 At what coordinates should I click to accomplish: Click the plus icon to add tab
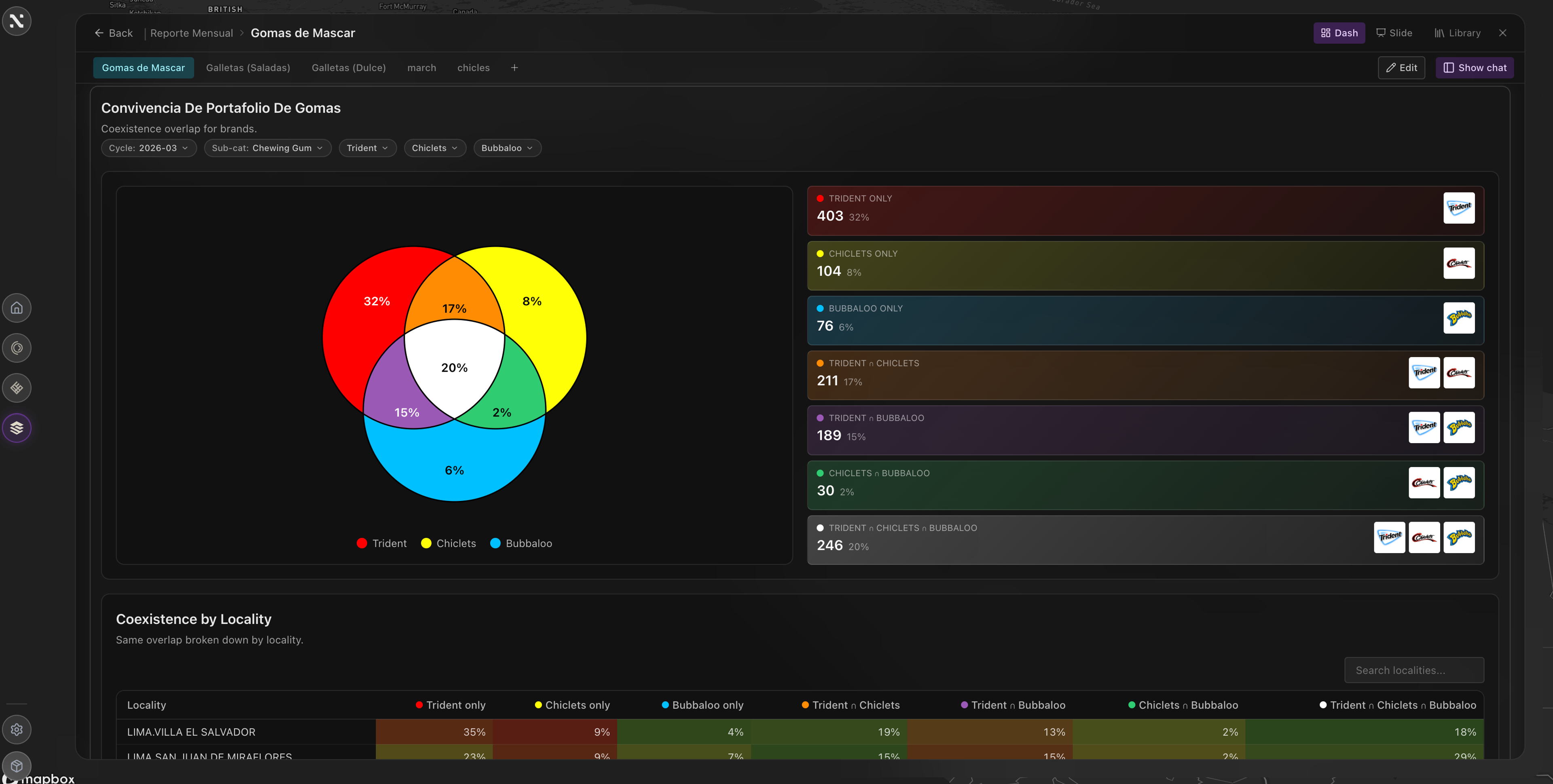pos(514,68)
